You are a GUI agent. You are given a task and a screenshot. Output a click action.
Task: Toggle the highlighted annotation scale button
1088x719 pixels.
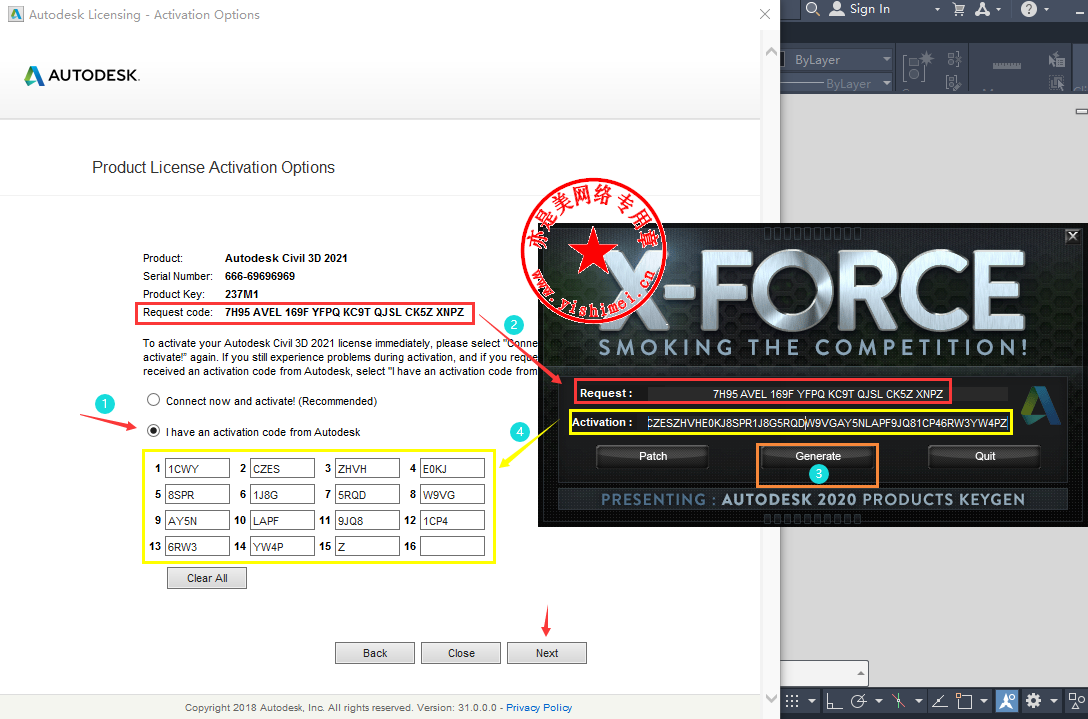[1007, 701]
